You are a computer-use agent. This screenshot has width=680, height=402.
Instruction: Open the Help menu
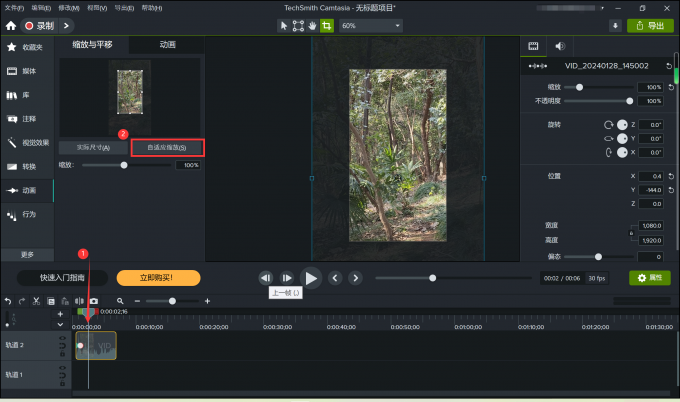point(152,8)
